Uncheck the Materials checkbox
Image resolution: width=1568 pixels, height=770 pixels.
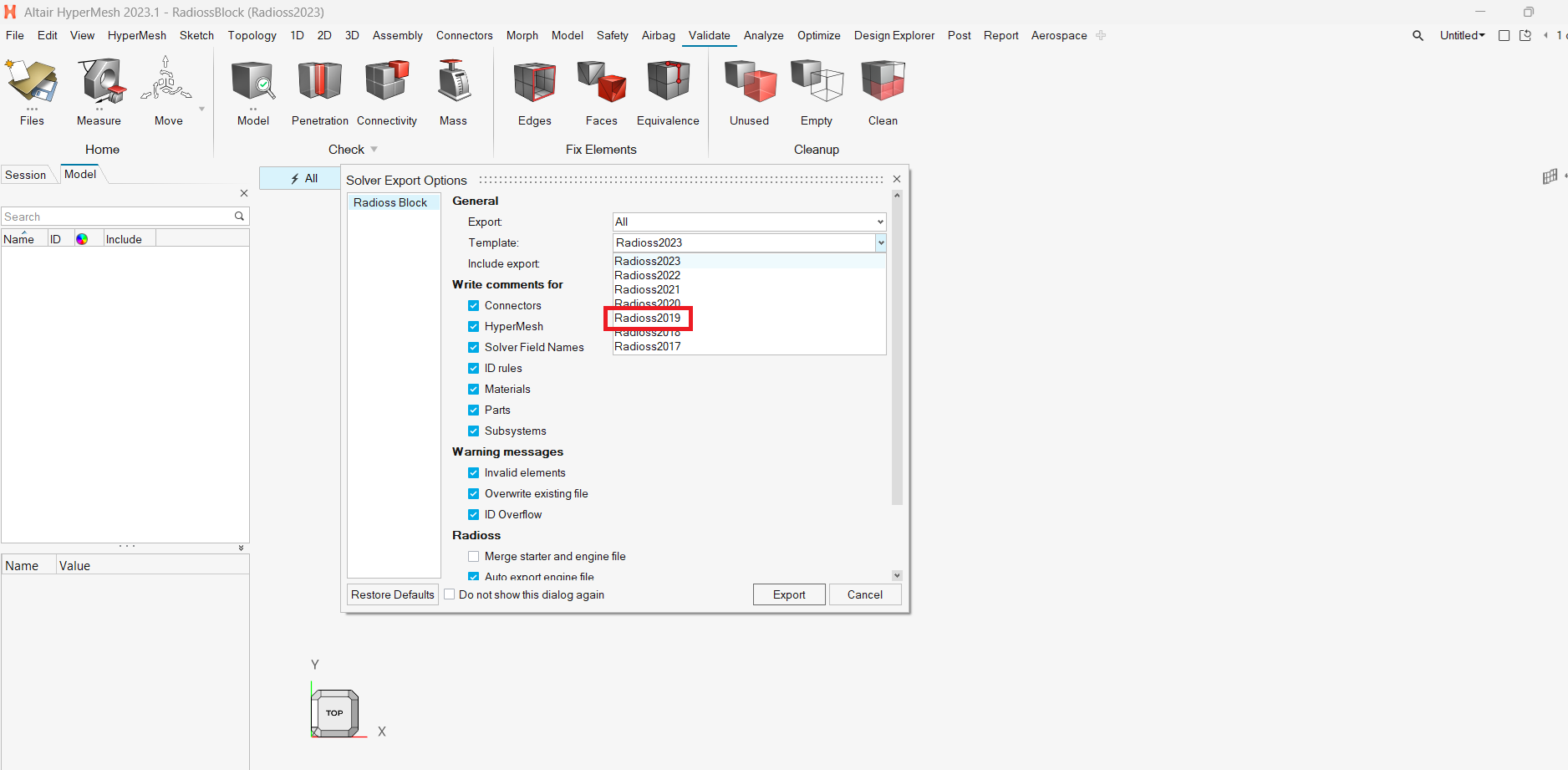click(474, 390)
